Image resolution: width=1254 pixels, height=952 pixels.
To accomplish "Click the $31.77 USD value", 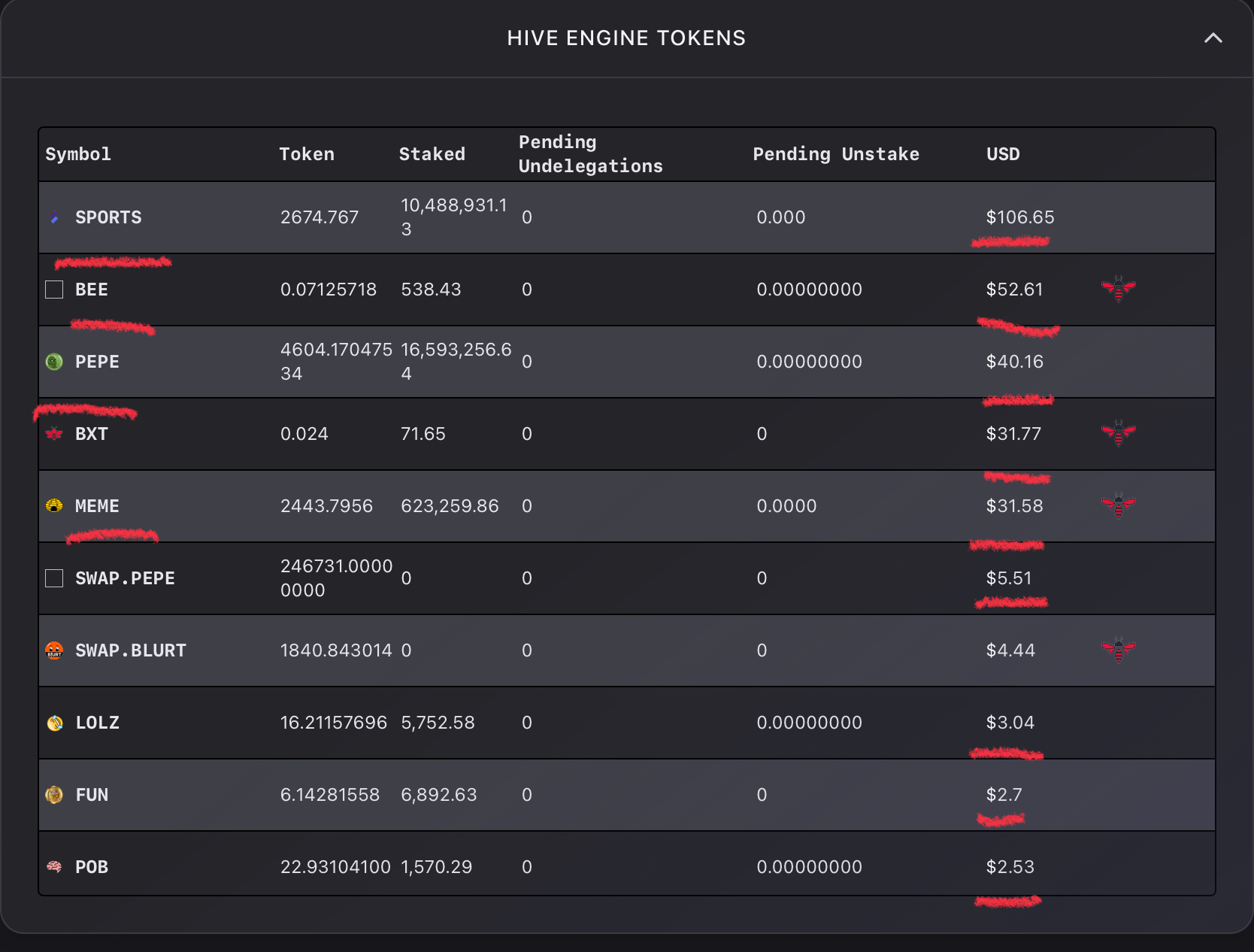I will click(x=1013, y=434).
